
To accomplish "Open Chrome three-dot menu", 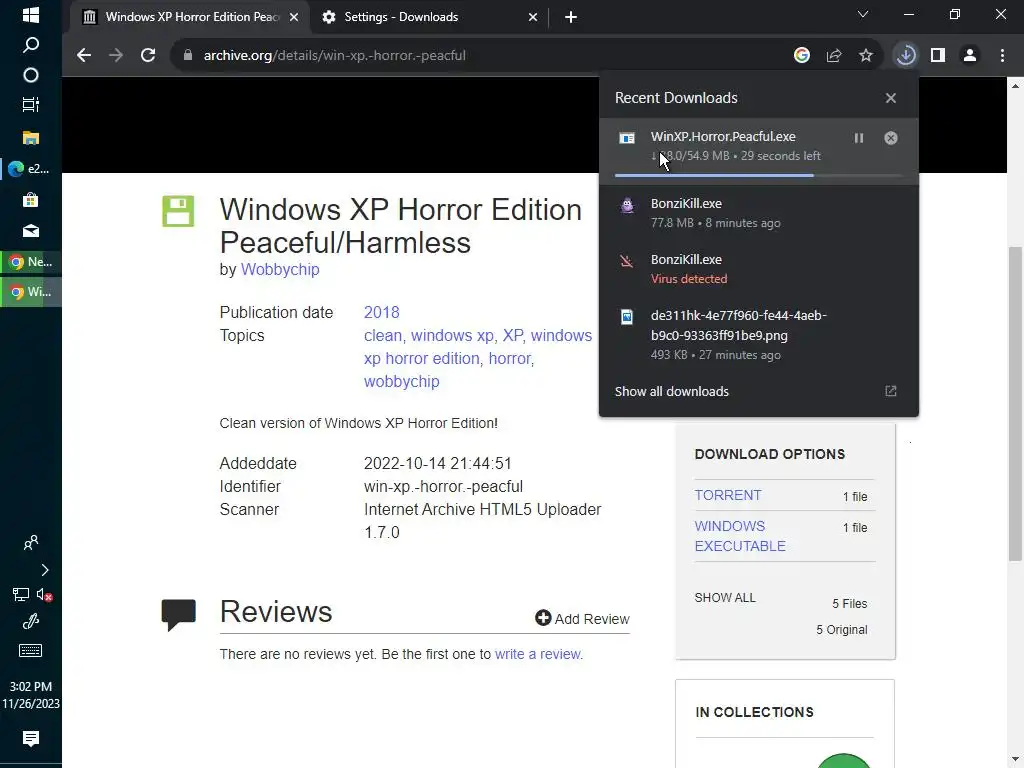I will click(x=1002, y=56).
